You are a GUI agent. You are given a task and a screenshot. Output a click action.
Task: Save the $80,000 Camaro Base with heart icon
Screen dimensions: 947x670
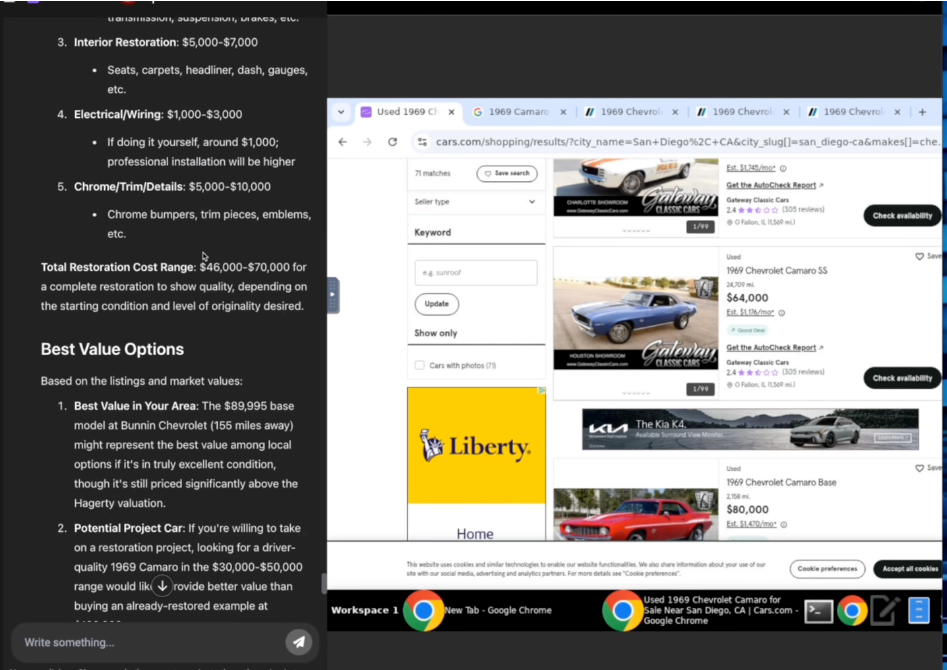tap(919, 468)
